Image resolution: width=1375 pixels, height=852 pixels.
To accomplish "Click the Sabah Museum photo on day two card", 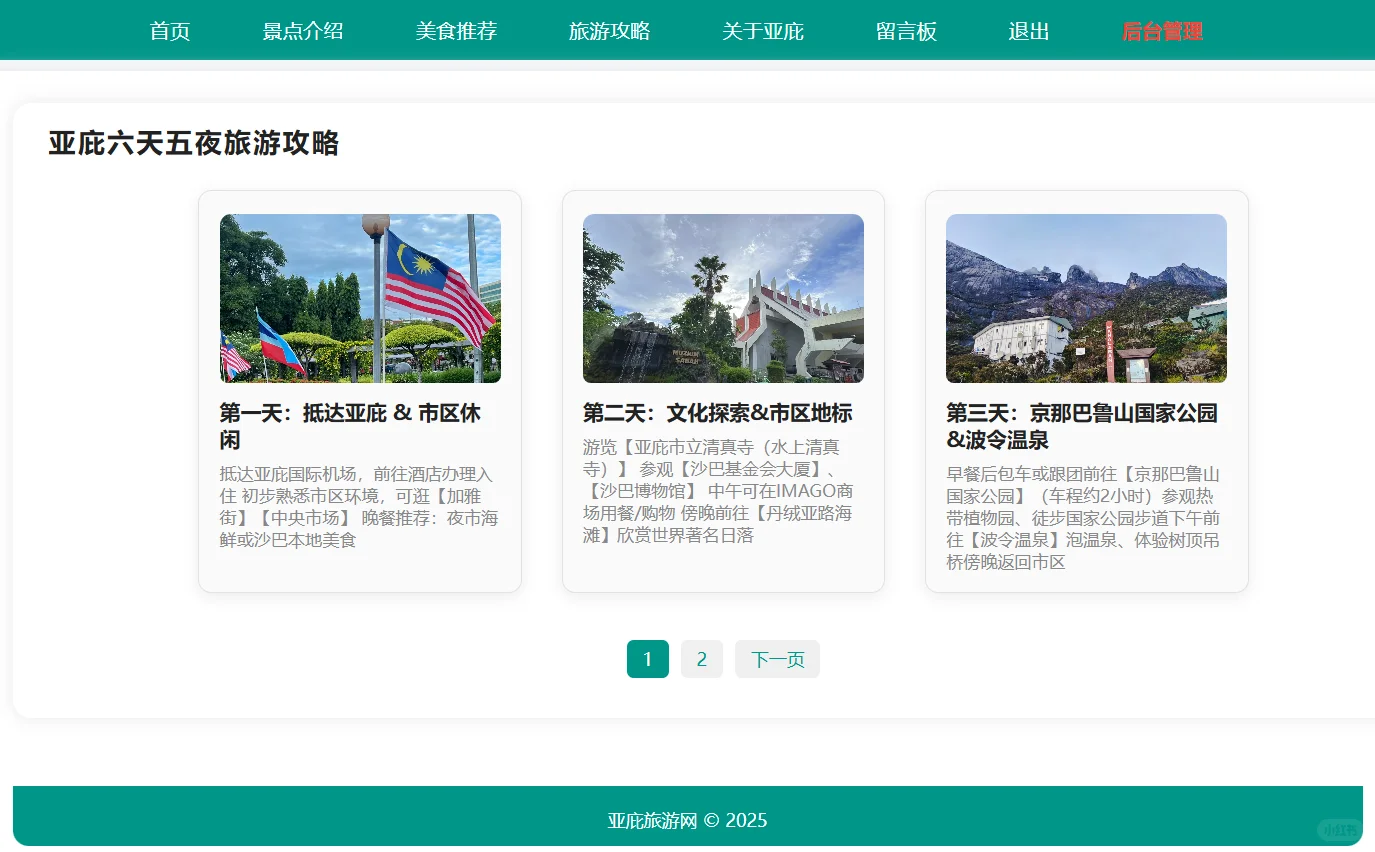I will (x=722, y=297).
